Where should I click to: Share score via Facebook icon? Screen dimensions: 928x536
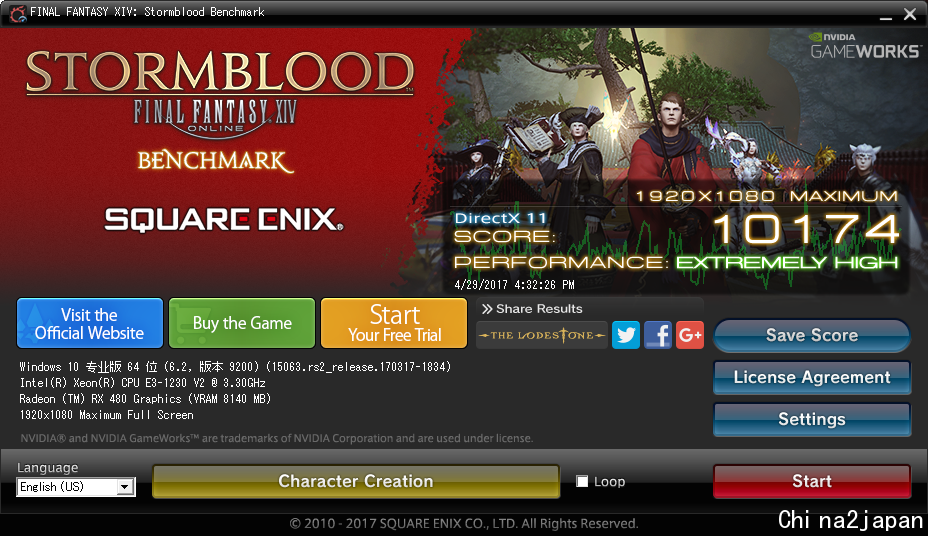click(658, 335)
